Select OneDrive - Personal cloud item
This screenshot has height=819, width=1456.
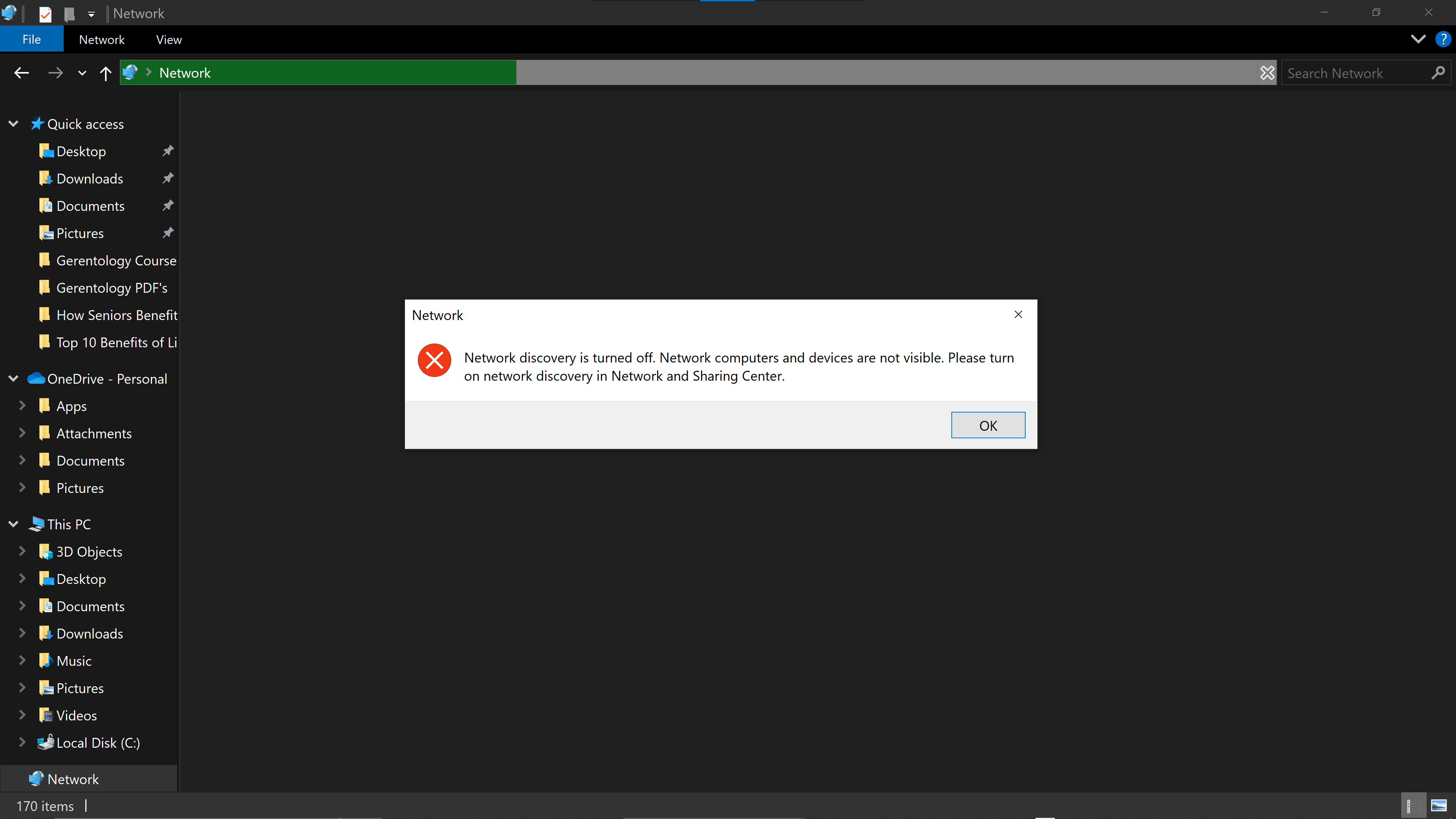pyautogui.click(x=97, y=379)
